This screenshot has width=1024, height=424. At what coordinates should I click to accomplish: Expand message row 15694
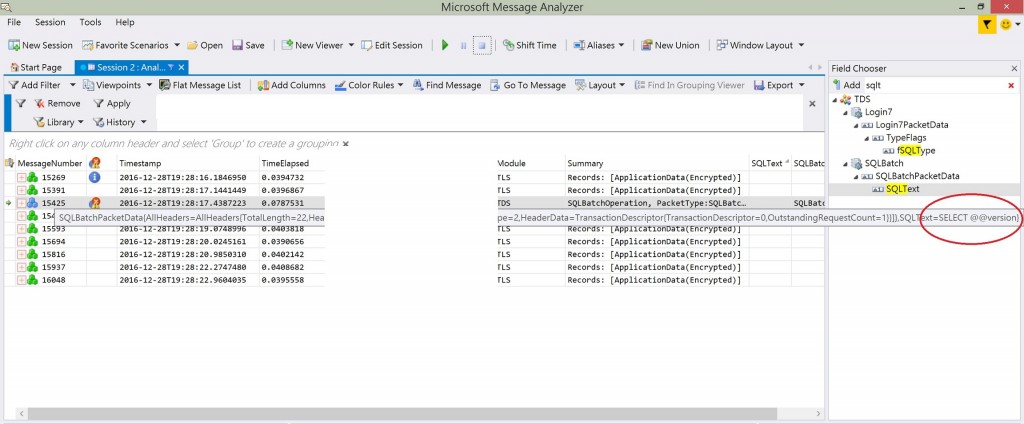[21, 242]
